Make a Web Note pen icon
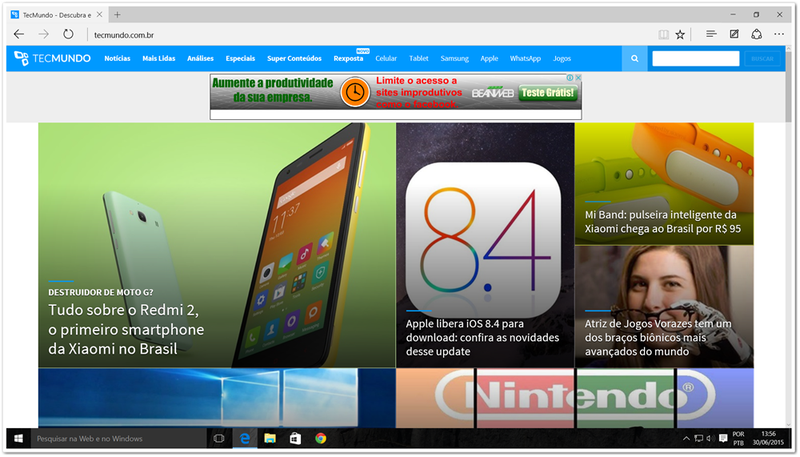Viewport: 800px width, 457px height. tap(734, 34)
